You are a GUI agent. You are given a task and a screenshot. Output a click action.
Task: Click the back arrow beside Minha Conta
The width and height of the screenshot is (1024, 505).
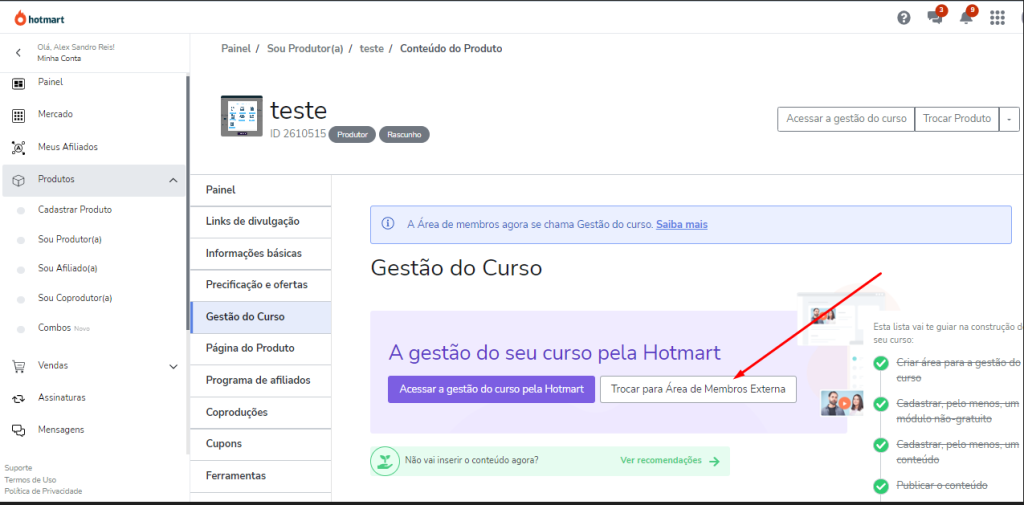[x=18, y=53]
